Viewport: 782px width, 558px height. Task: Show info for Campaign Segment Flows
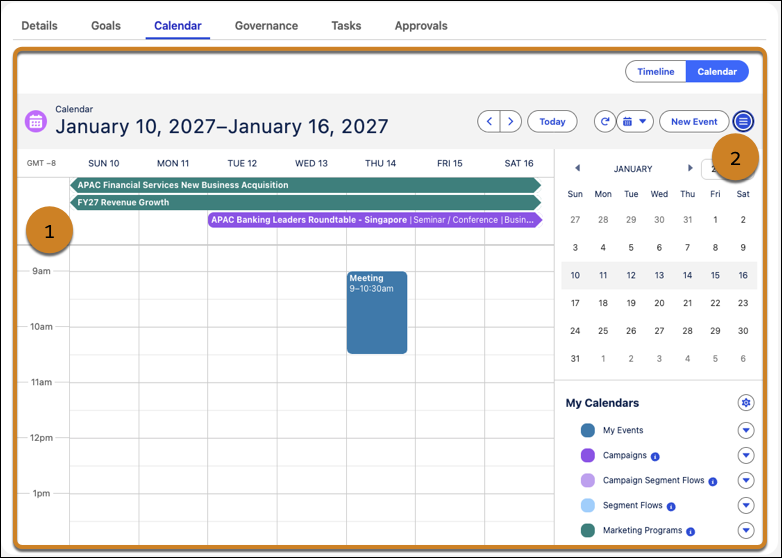pos(713,482)
